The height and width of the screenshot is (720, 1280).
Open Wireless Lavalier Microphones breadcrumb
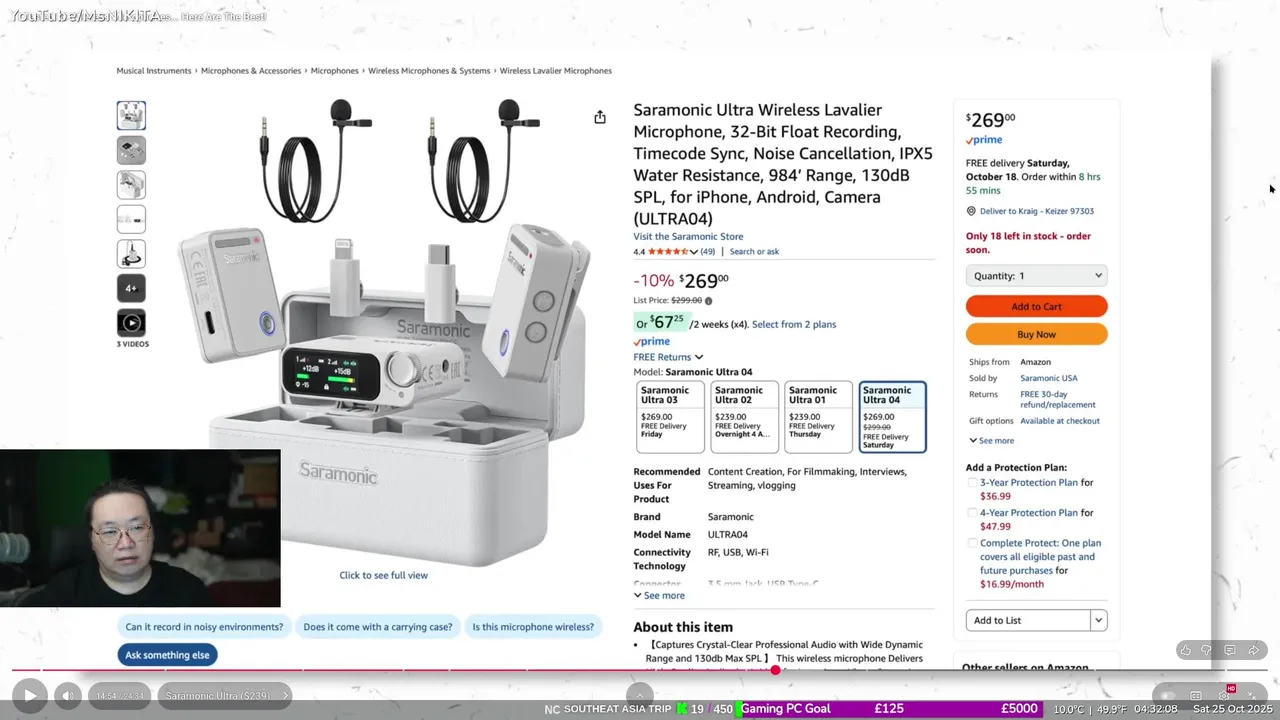(x=555, y=71)
